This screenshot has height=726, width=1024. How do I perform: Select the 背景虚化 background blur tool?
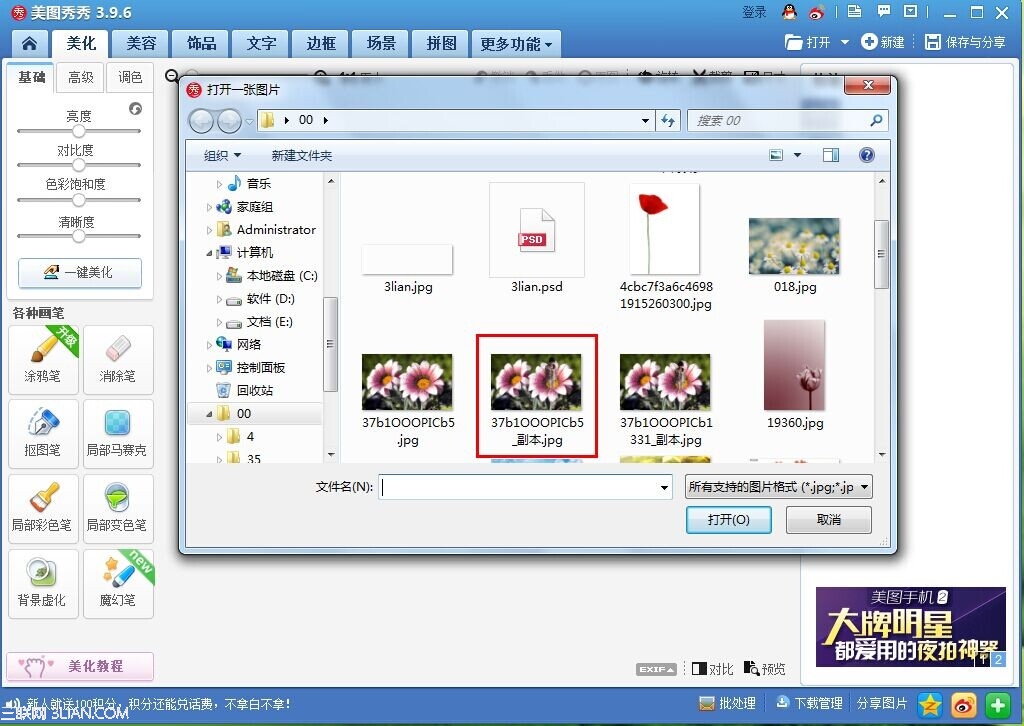coord(43,584)
